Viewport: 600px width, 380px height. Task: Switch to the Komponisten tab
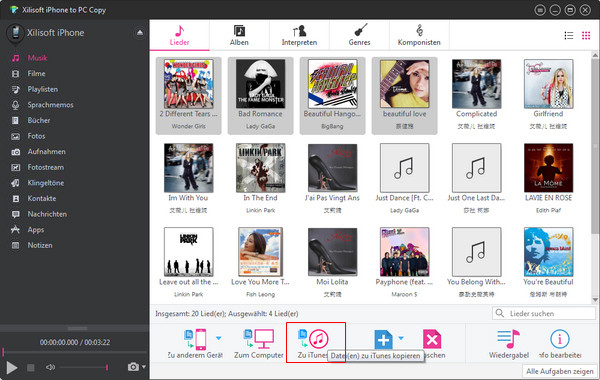click(x=419, y=35)
